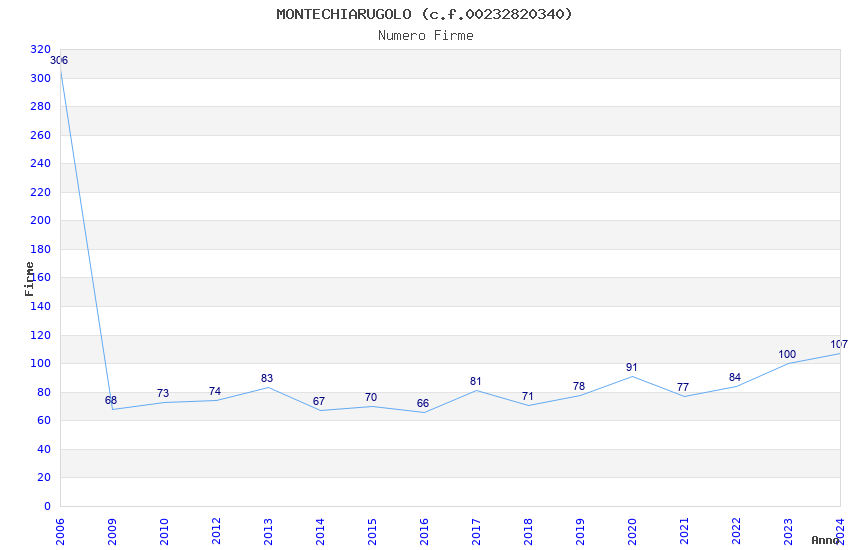Click y-axis tick value 120
This screenshot has width=850, height=550.
pyautogui.click(x=41, y=335)
